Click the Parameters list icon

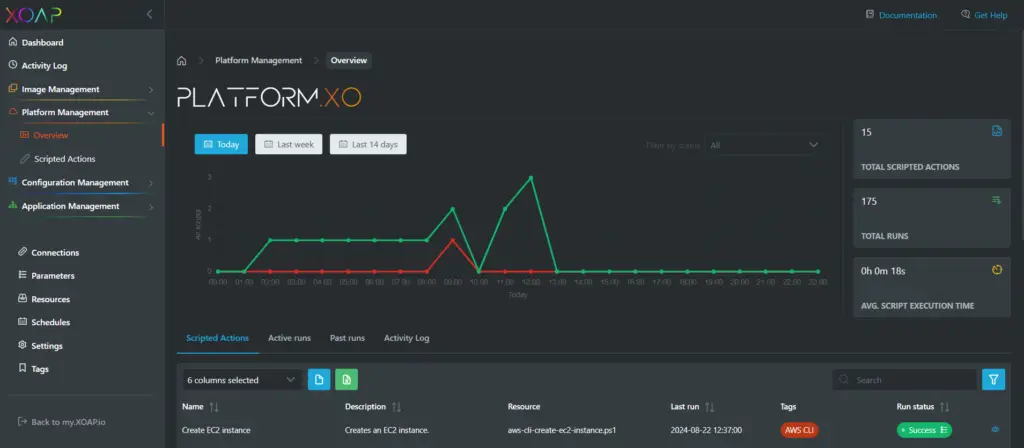coord(22,276)
